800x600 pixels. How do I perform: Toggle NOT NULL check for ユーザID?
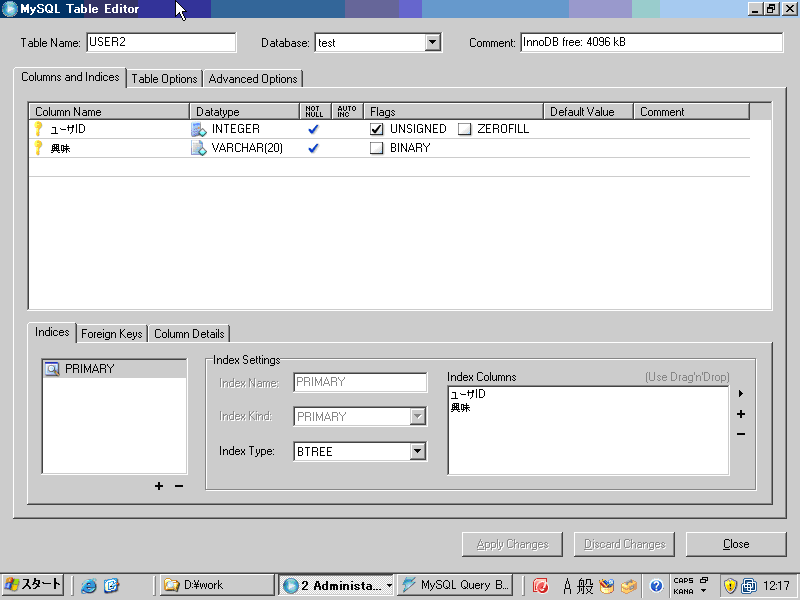tap(313, 129)
